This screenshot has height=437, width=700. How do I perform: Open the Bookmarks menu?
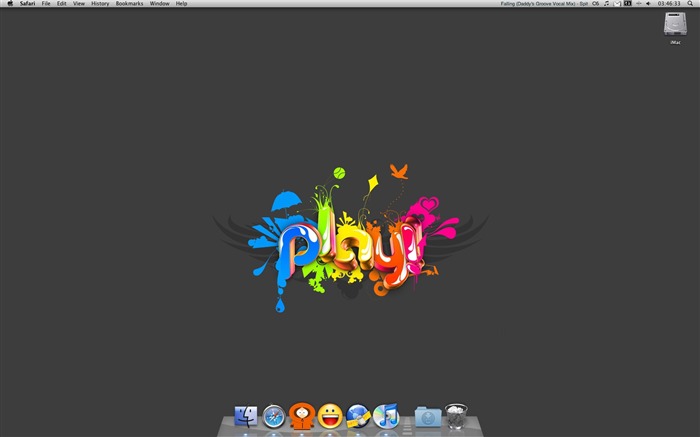(x=129, y=3)
